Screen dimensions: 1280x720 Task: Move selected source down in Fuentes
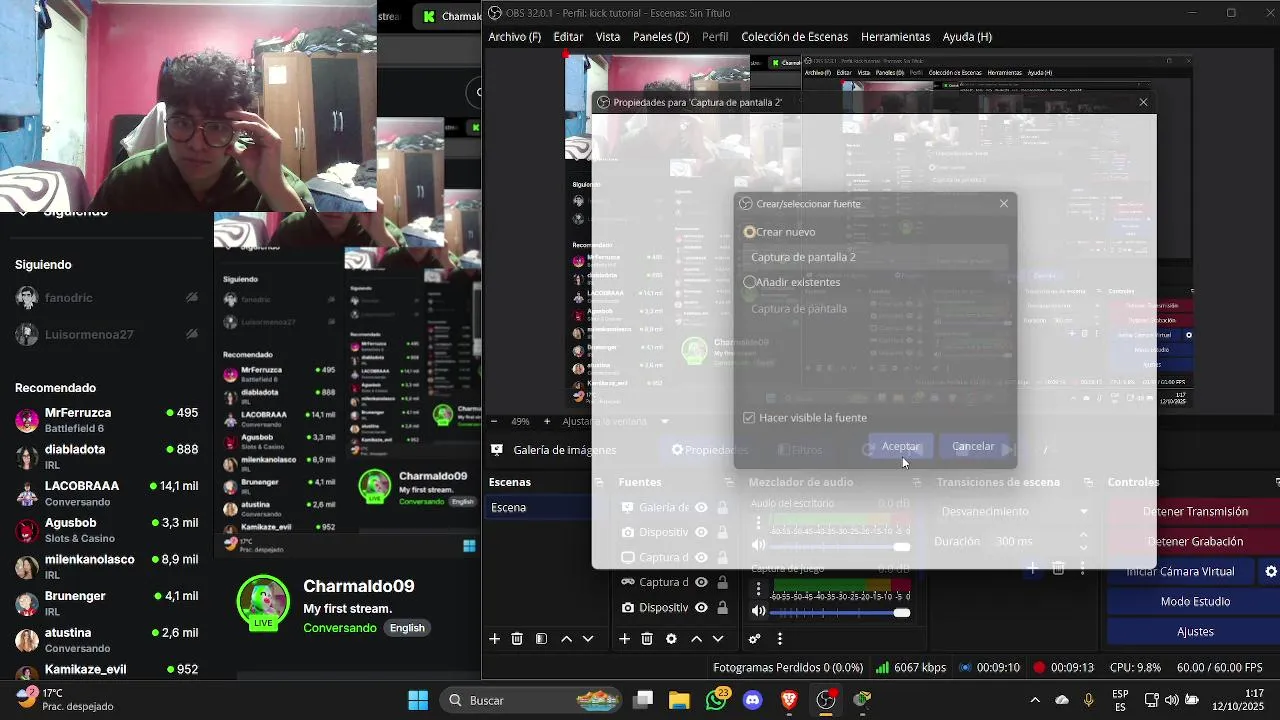pos(718,639)
